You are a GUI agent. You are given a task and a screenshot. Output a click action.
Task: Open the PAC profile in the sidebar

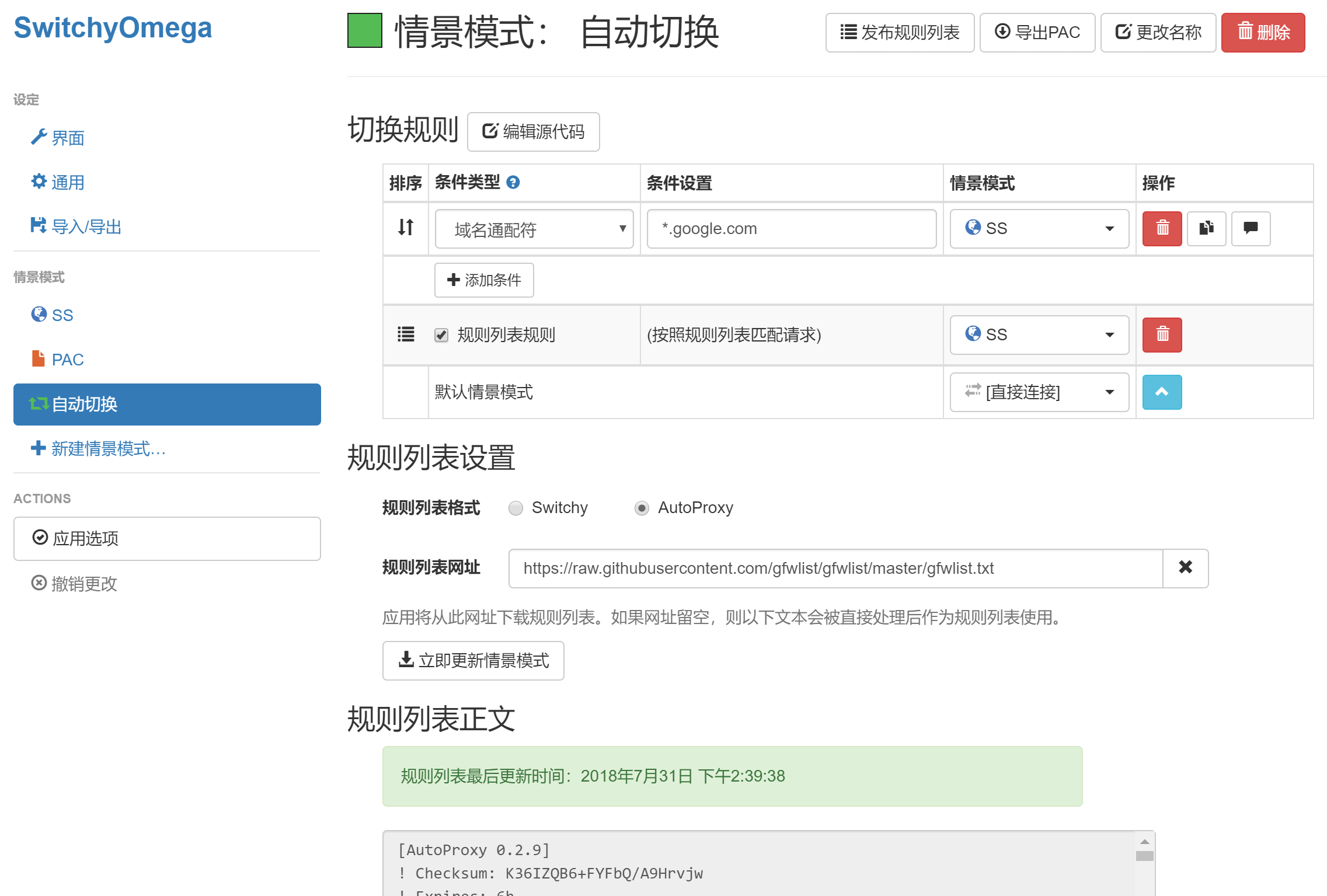point(67,360)
